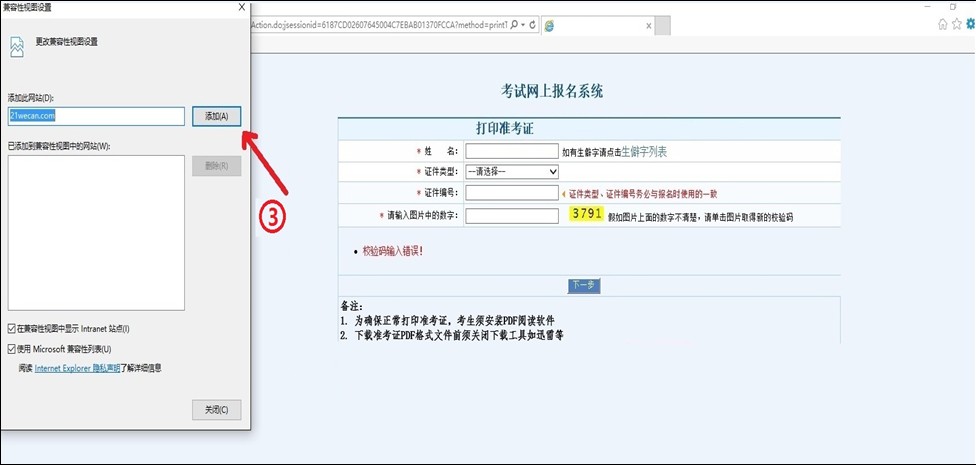Screen dimensions: 976x465
Task: Click the 下一步 button
Action: [x=583, y=285]
